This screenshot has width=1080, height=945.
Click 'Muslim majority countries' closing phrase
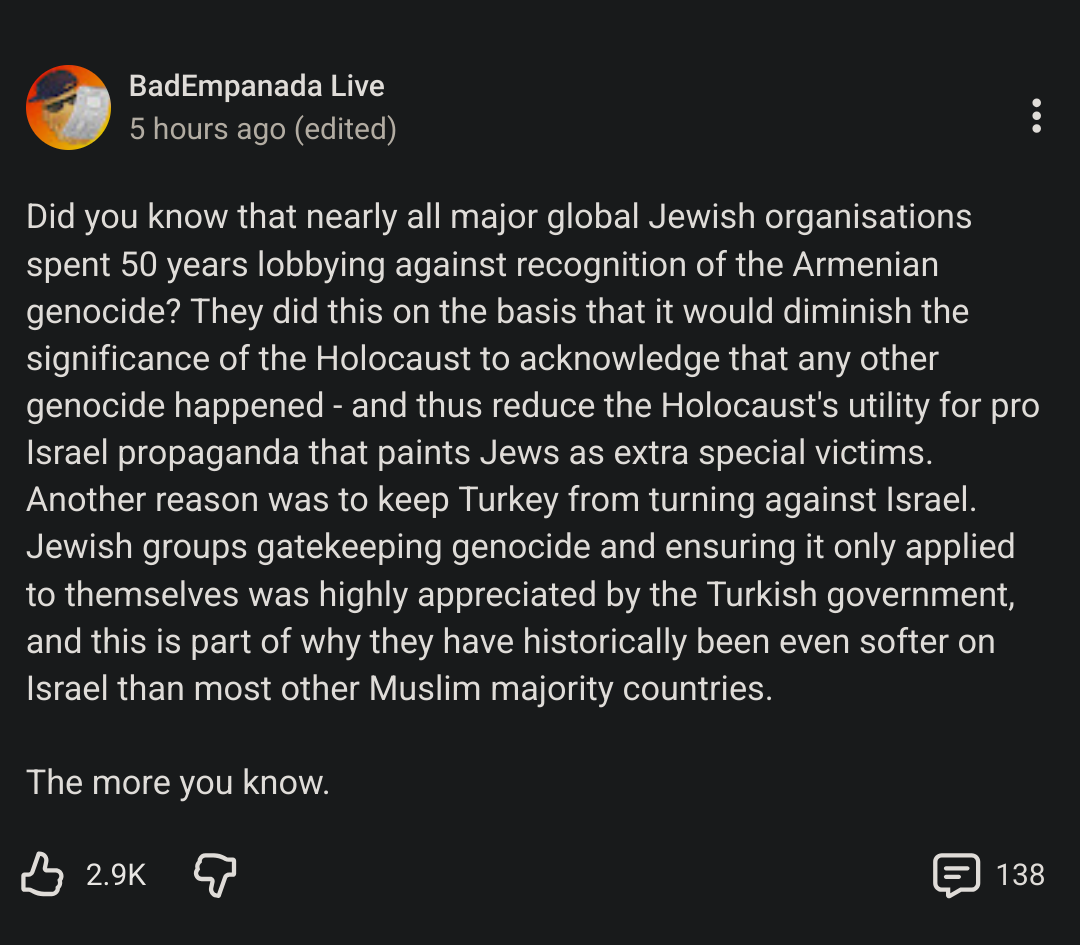click(x=570, y=688)
